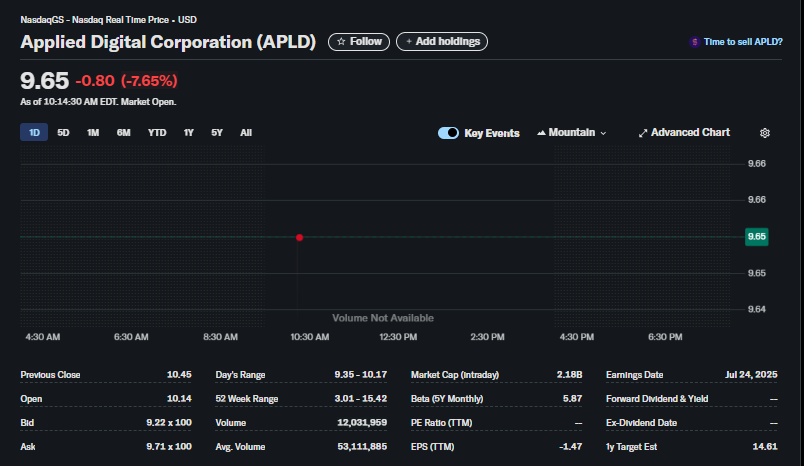Select the 5D range tab

63,132
